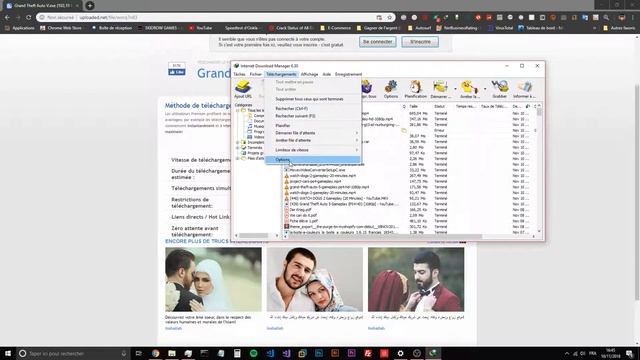The width and height of the screenshot is (640, 360).
Task: Click the Arrêter la file toolbar icon
Action: tap(469, 89)
